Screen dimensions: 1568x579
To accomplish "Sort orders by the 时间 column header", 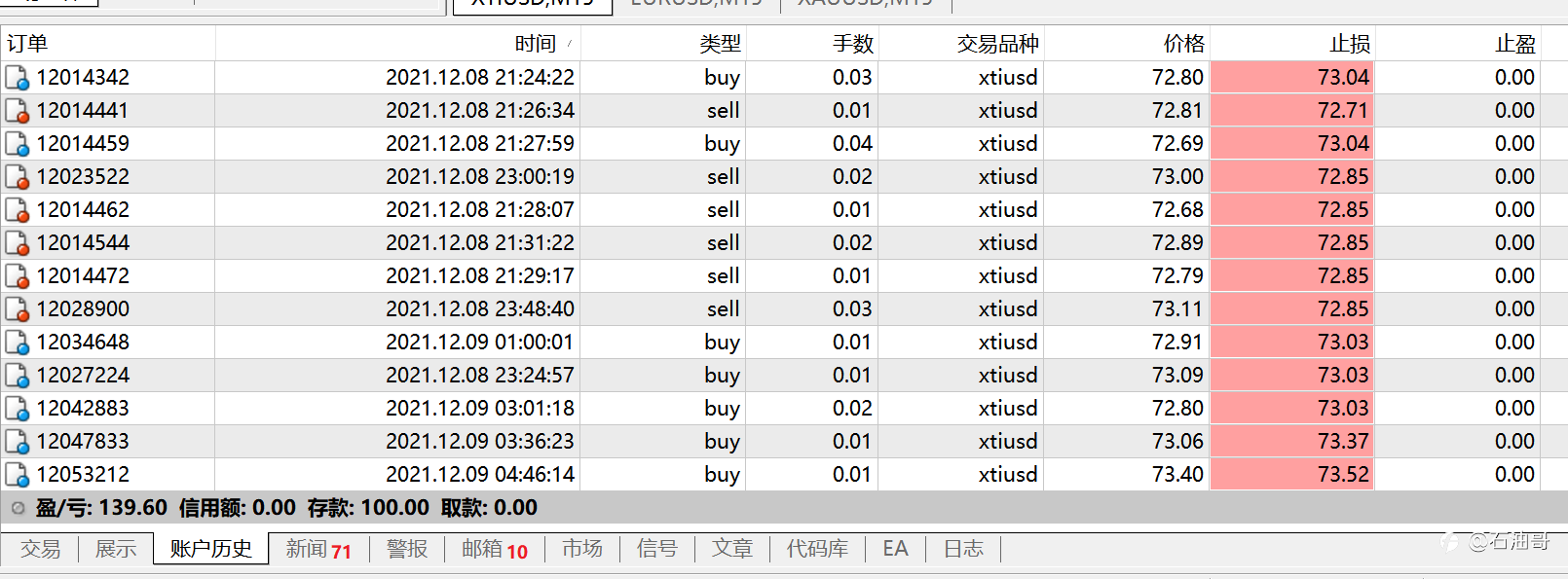I will [535, 44].
